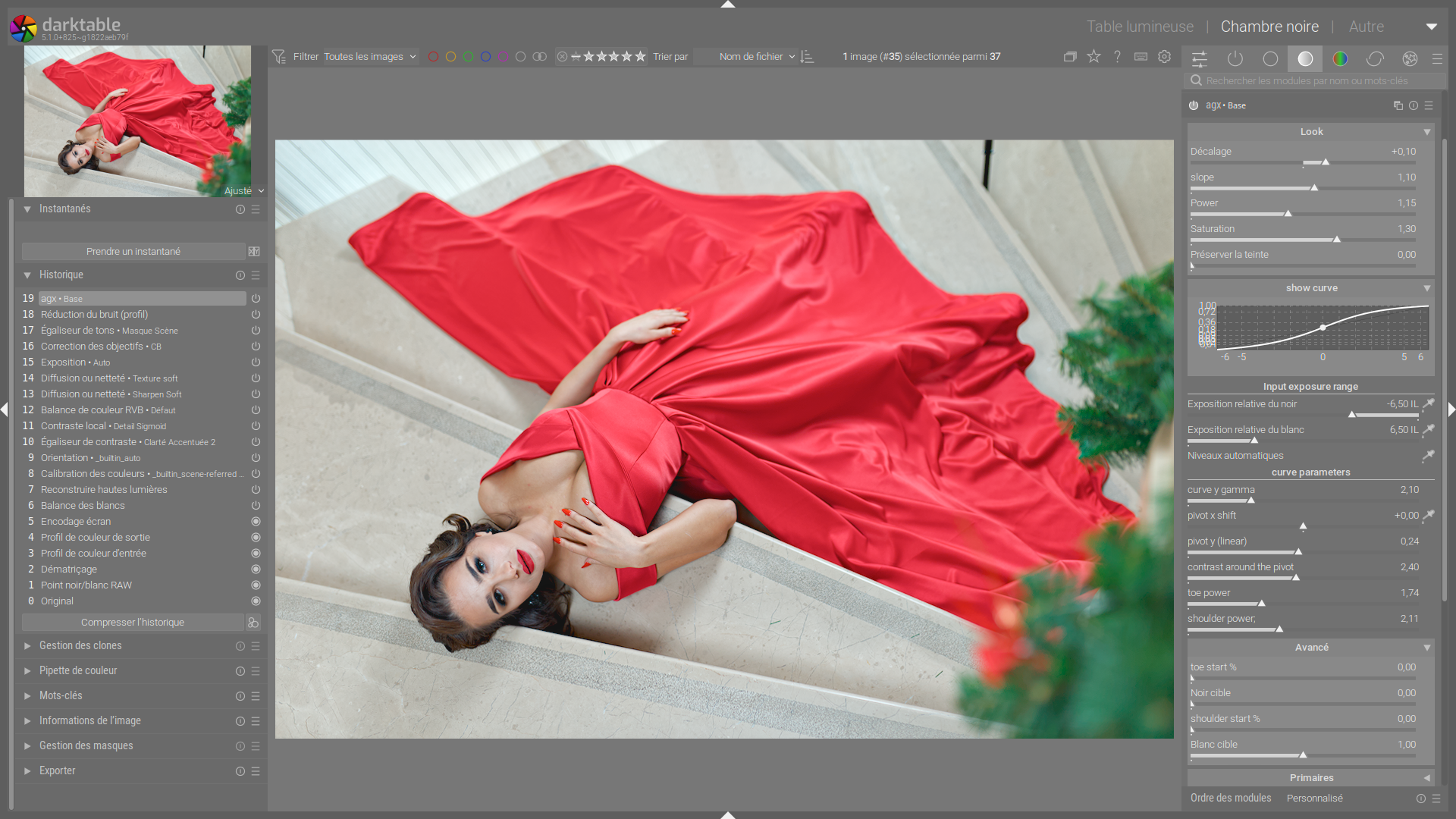Expand the Exporter panel
Image resolution: width=1456 pixels, height=819 pixels.
pos(57,771)
